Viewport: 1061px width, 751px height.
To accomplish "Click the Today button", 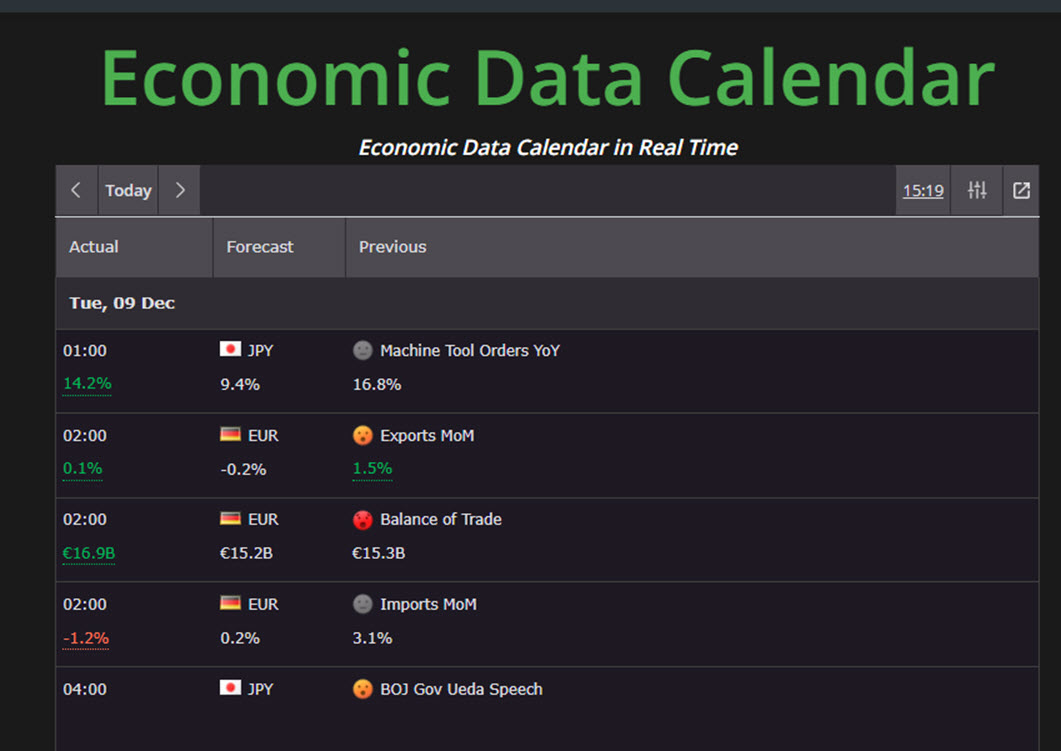I will (x=128, y=190).
